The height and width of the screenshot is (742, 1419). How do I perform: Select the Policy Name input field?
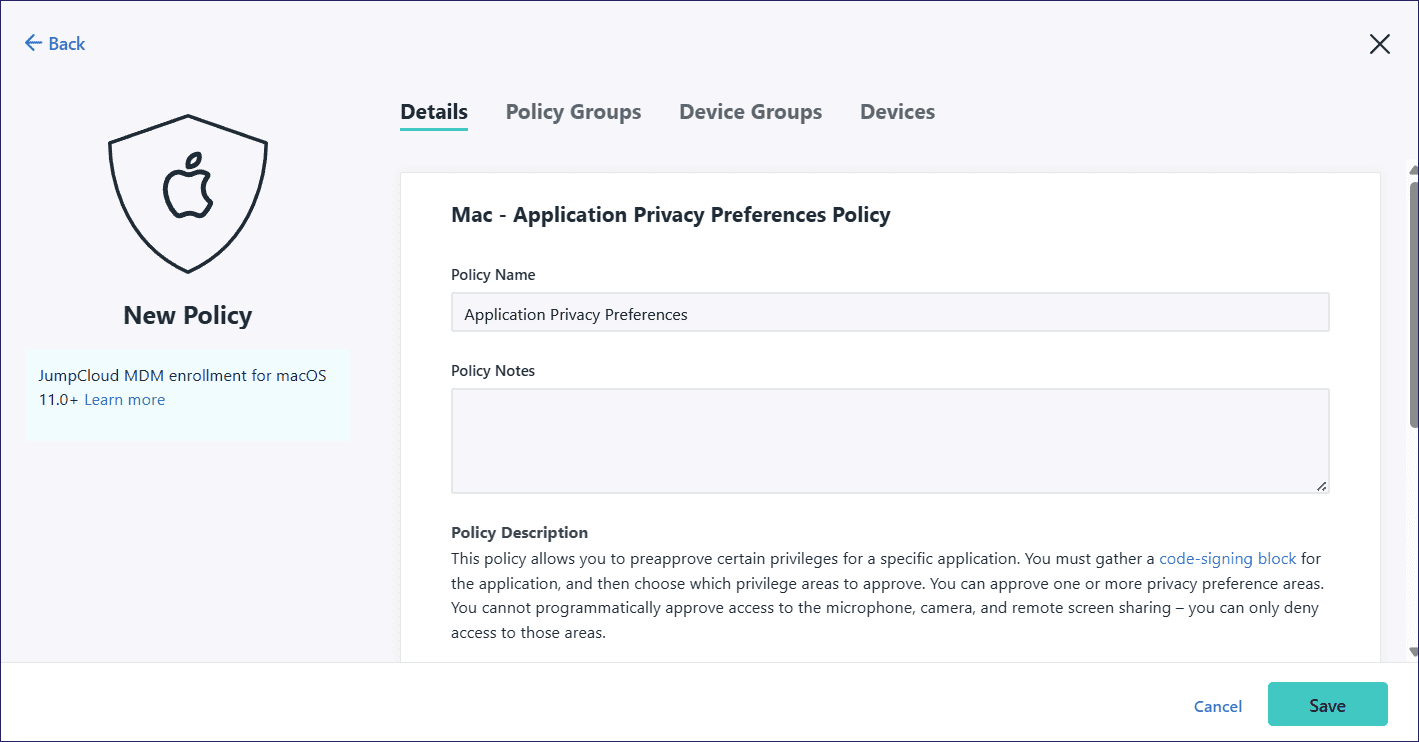[x=890, y=312]
